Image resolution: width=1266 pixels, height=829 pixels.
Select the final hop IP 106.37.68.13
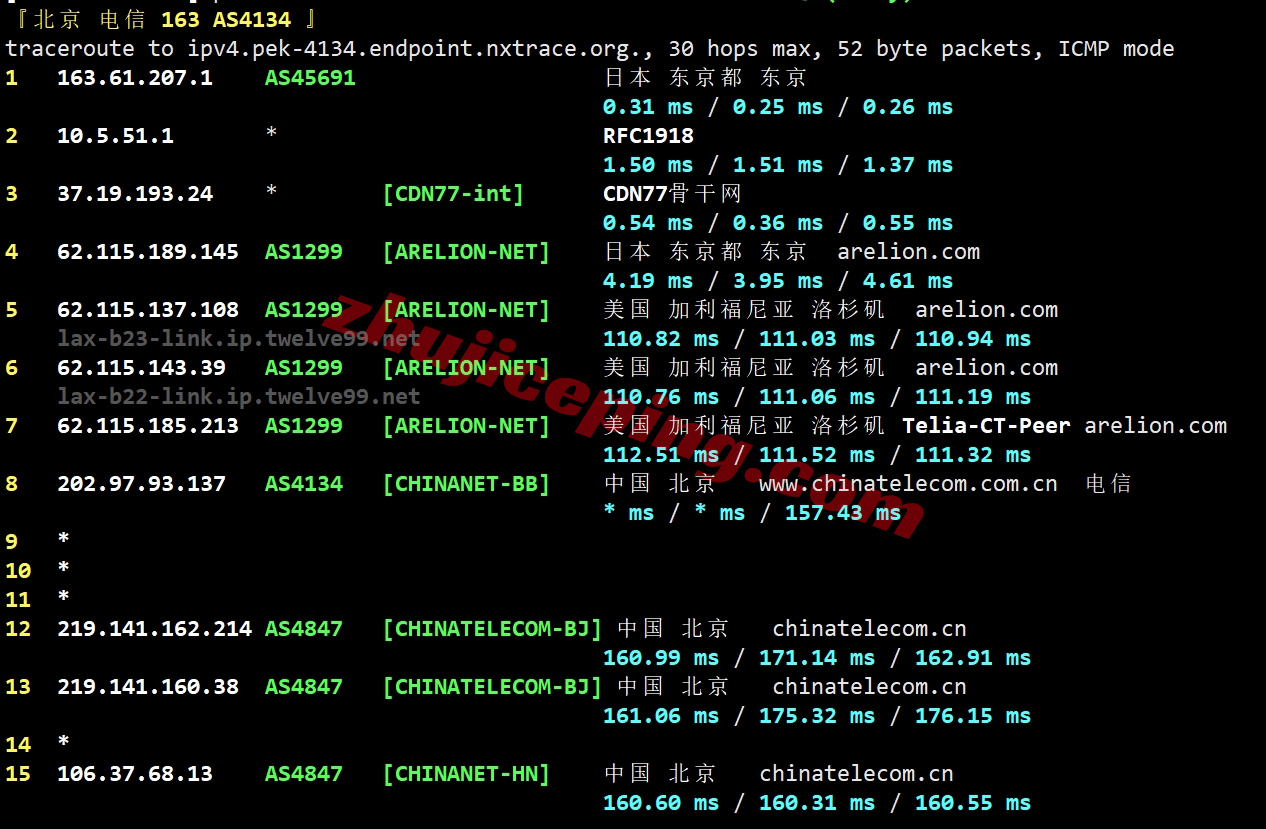(x=134, y=774)
